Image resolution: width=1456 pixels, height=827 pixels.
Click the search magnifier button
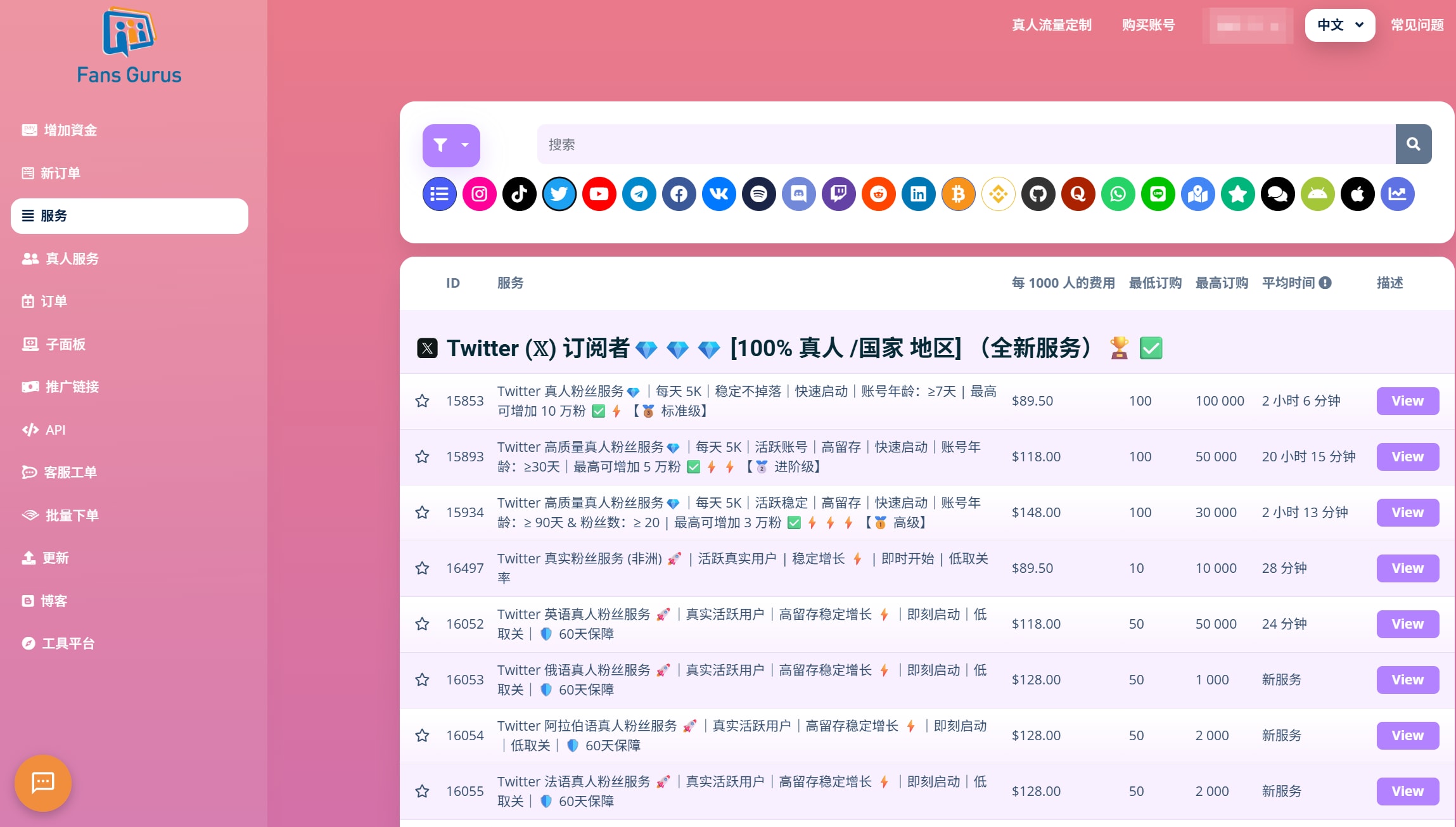click(1413, 144)
